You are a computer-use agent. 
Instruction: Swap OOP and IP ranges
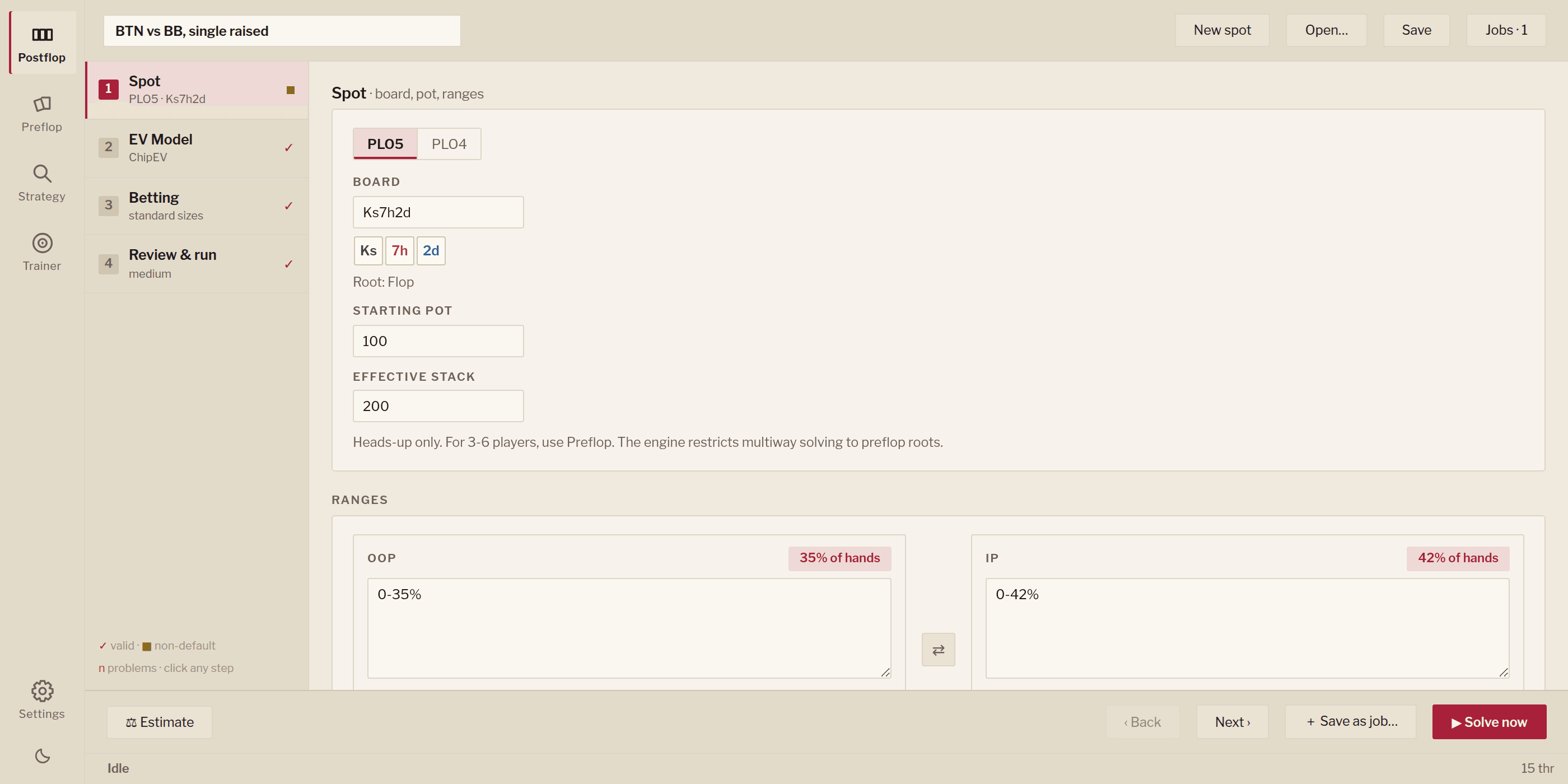coord(938,650)
